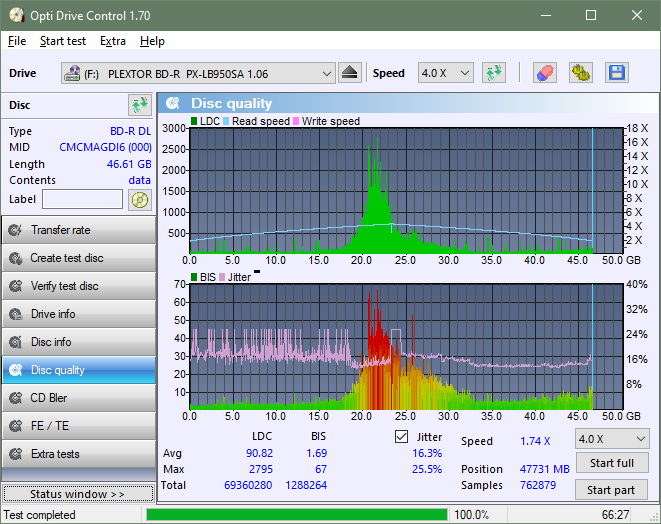Click the green test progress bar
The width and height of the screenshot is (661, 524).
coord(297,515)
